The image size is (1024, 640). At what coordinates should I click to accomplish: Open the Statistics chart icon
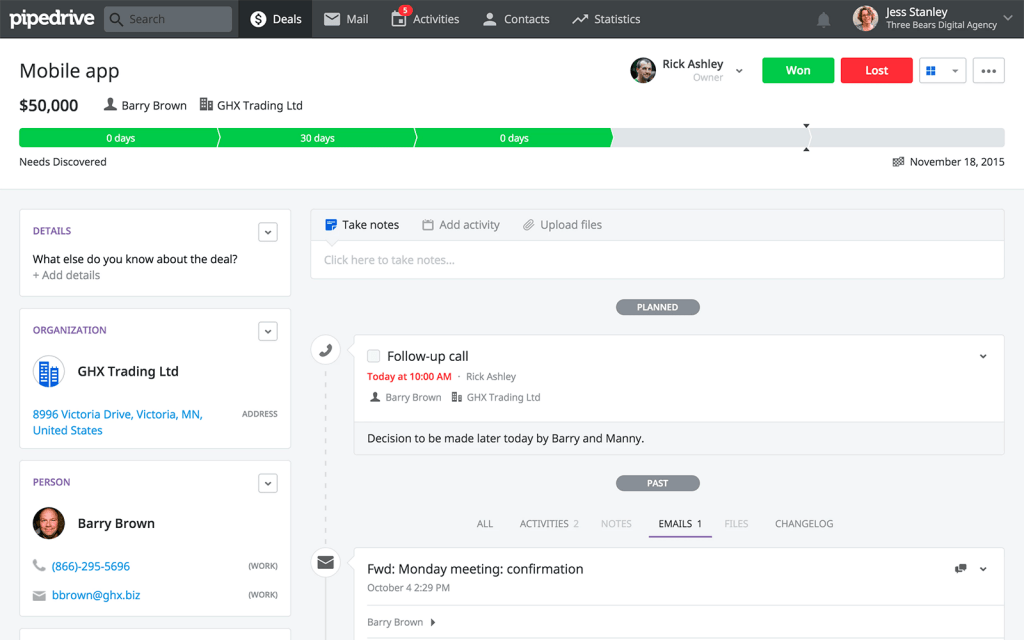580,18
